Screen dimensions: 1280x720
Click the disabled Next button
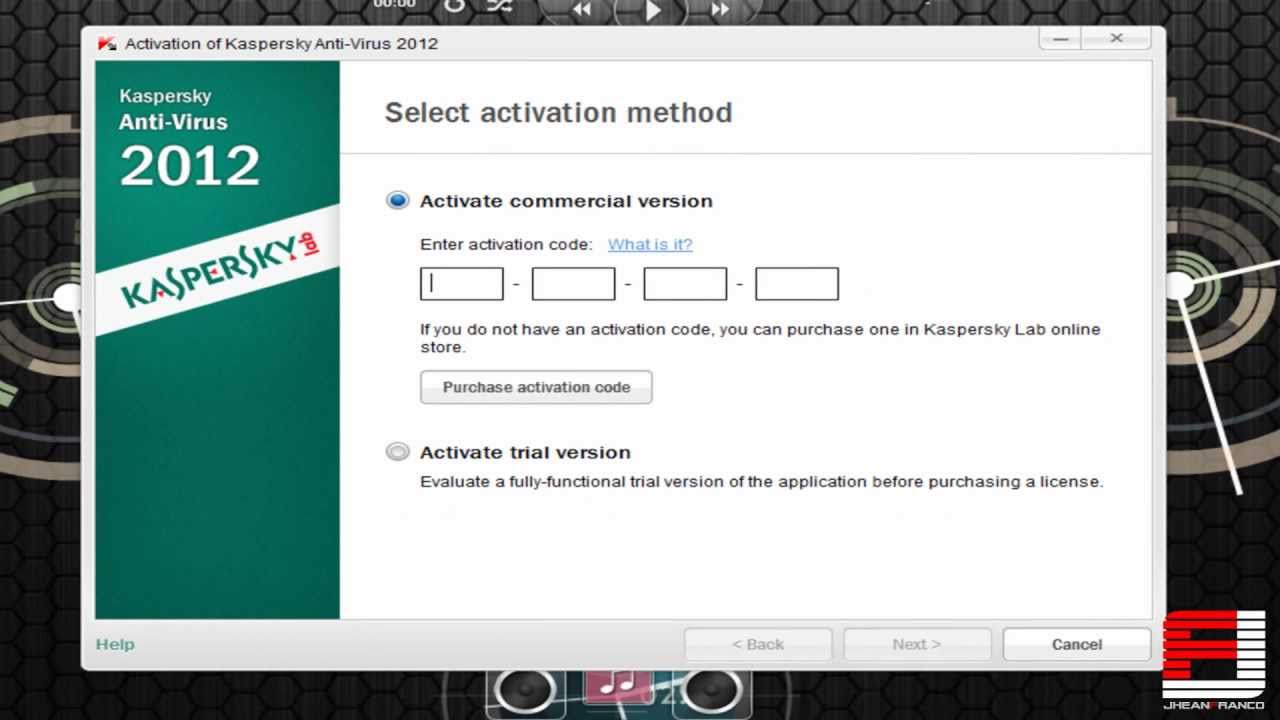tap(917, 644)
